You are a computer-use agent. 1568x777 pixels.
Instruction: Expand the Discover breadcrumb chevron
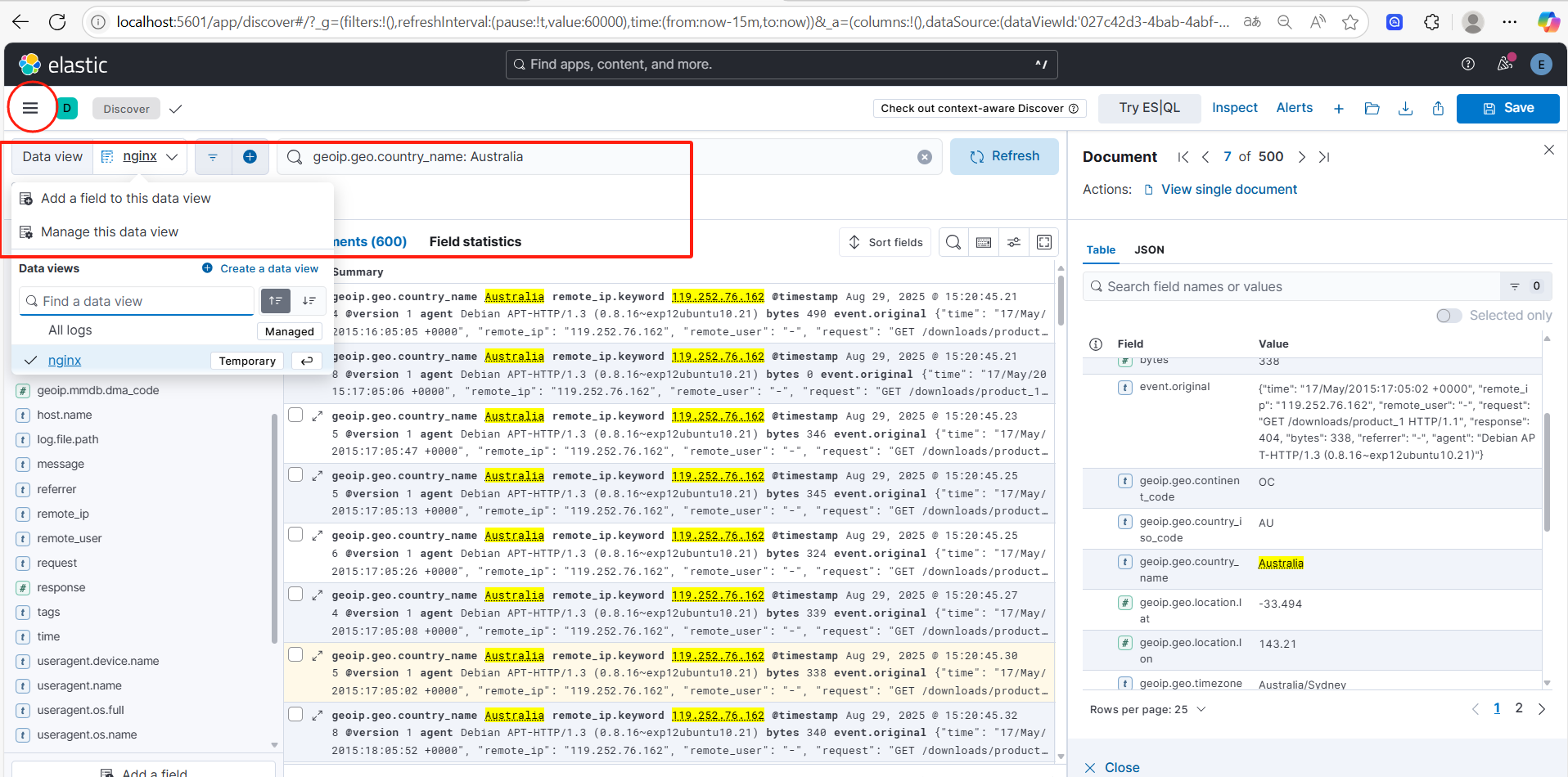tap(175, 109)
